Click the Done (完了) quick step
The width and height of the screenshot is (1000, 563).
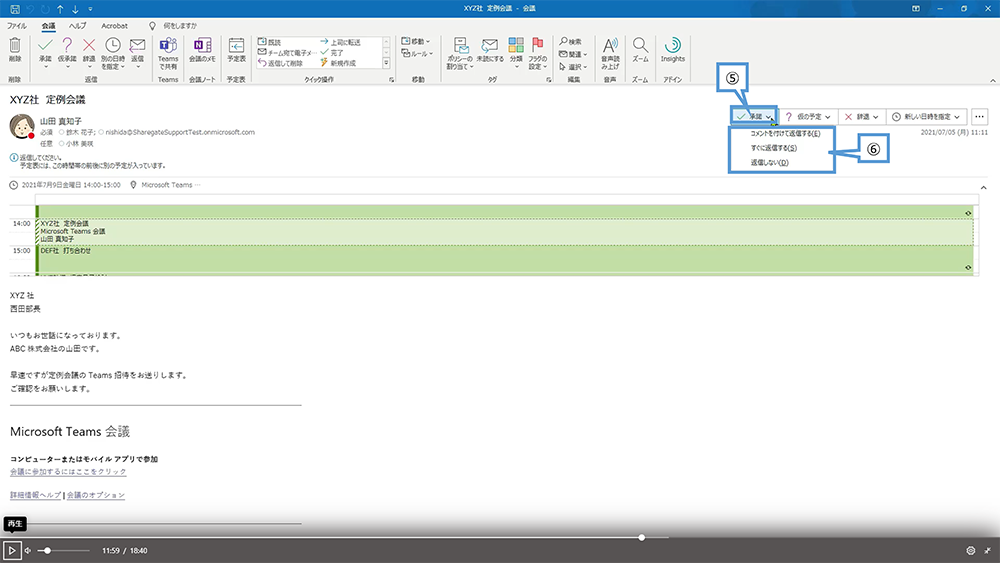click(x=332, y=52)
